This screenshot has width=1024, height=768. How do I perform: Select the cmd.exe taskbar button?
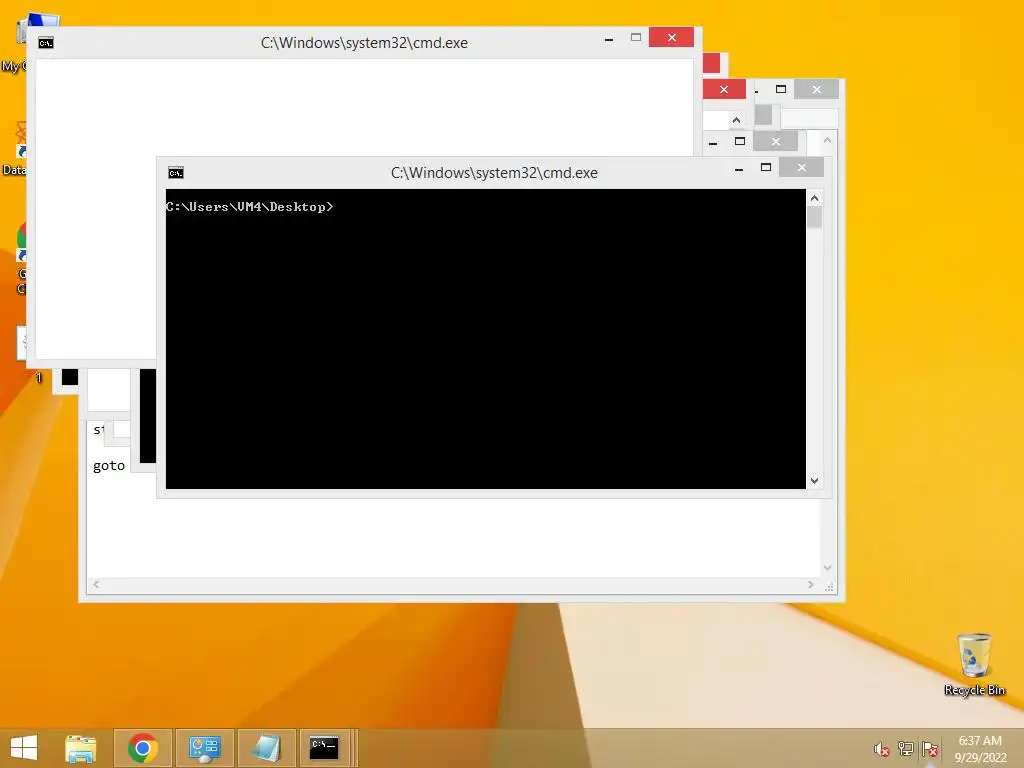coord(325,748)
